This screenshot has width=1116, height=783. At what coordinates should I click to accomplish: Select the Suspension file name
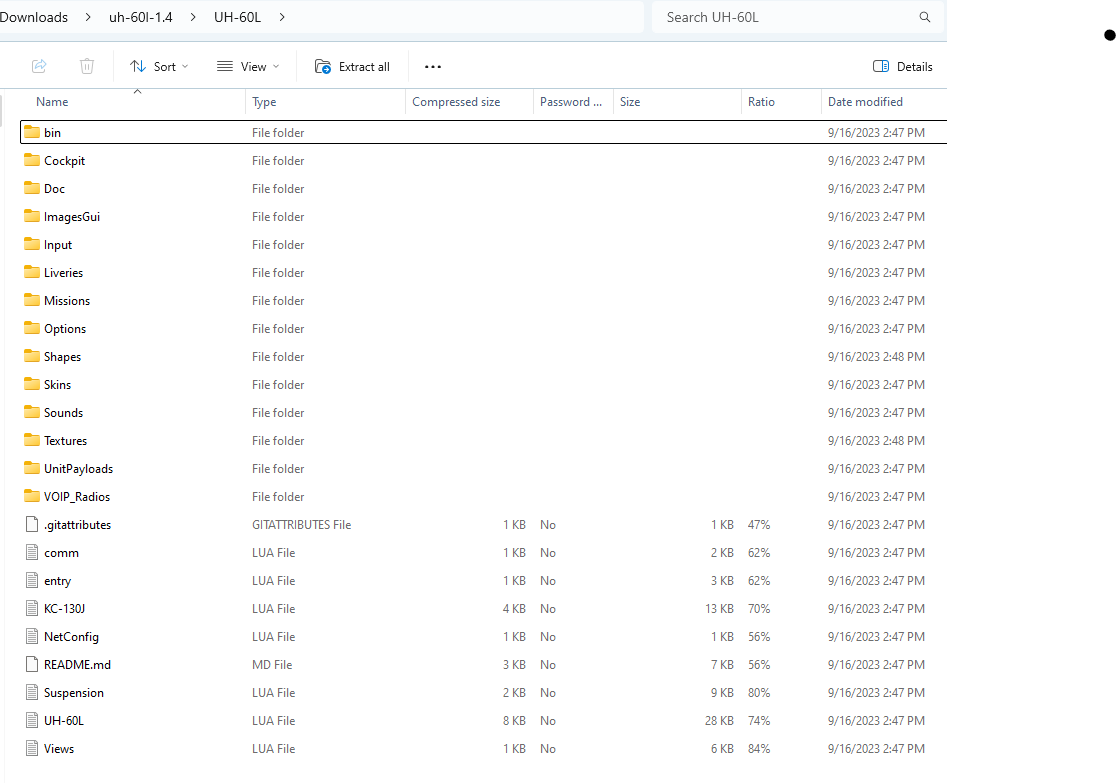point(74,693)
